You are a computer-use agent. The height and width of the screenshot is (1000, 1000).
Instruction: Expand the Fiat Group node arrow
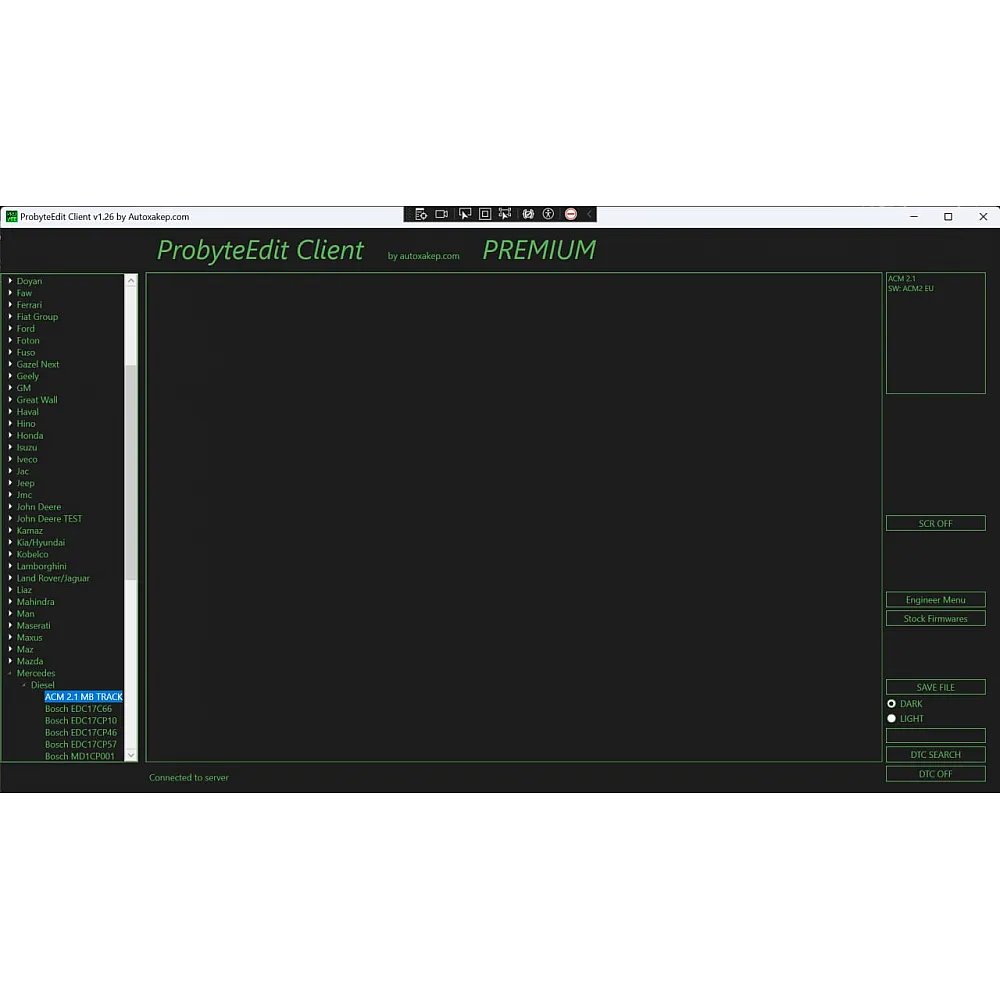click(x=10, y=316)
